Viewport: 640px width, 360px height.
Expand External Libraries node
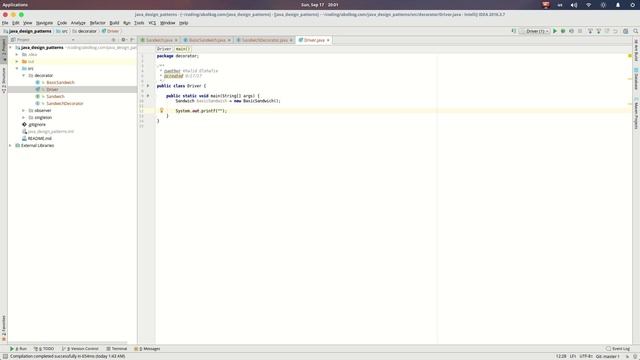coord(11,145)
